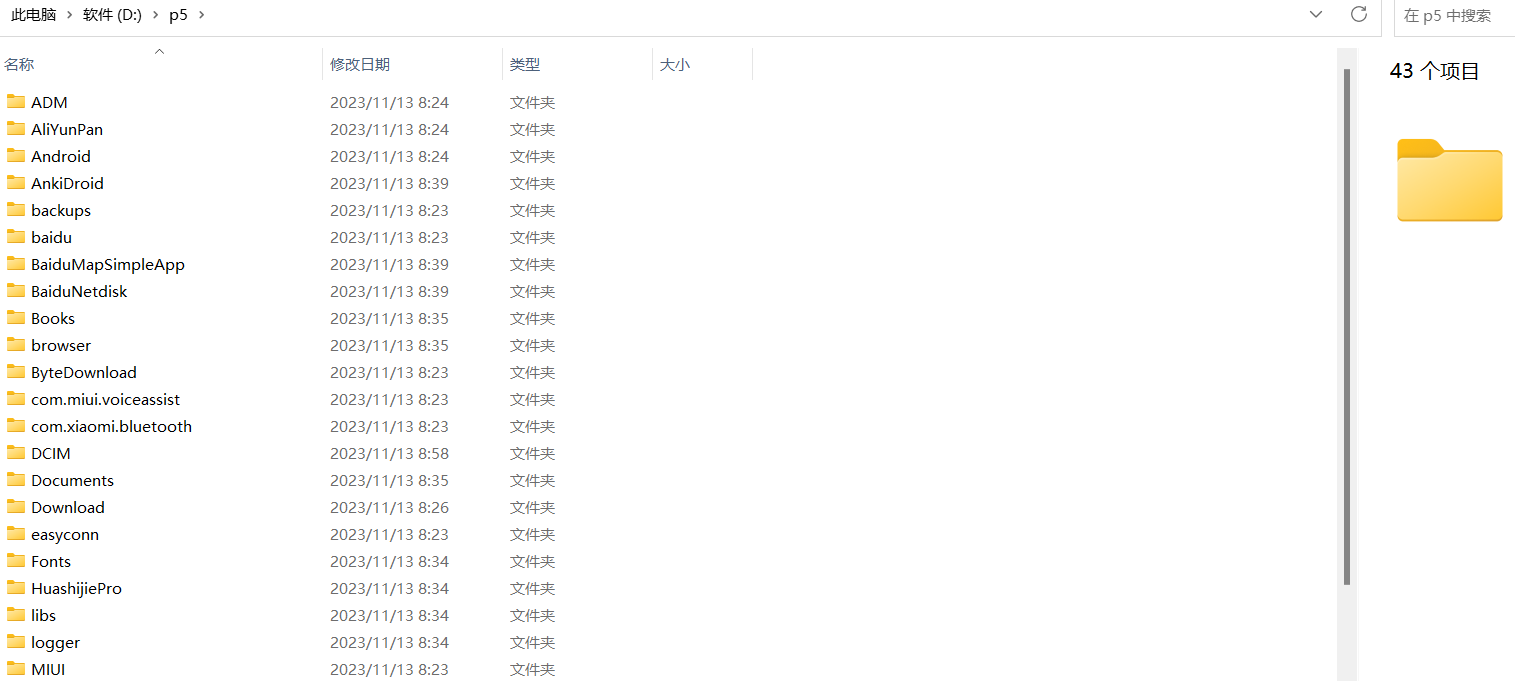This screenshot has width=1515, height=681.
Task: Select the AnkiDroid folder icon
Action: (x=15, y=183)
